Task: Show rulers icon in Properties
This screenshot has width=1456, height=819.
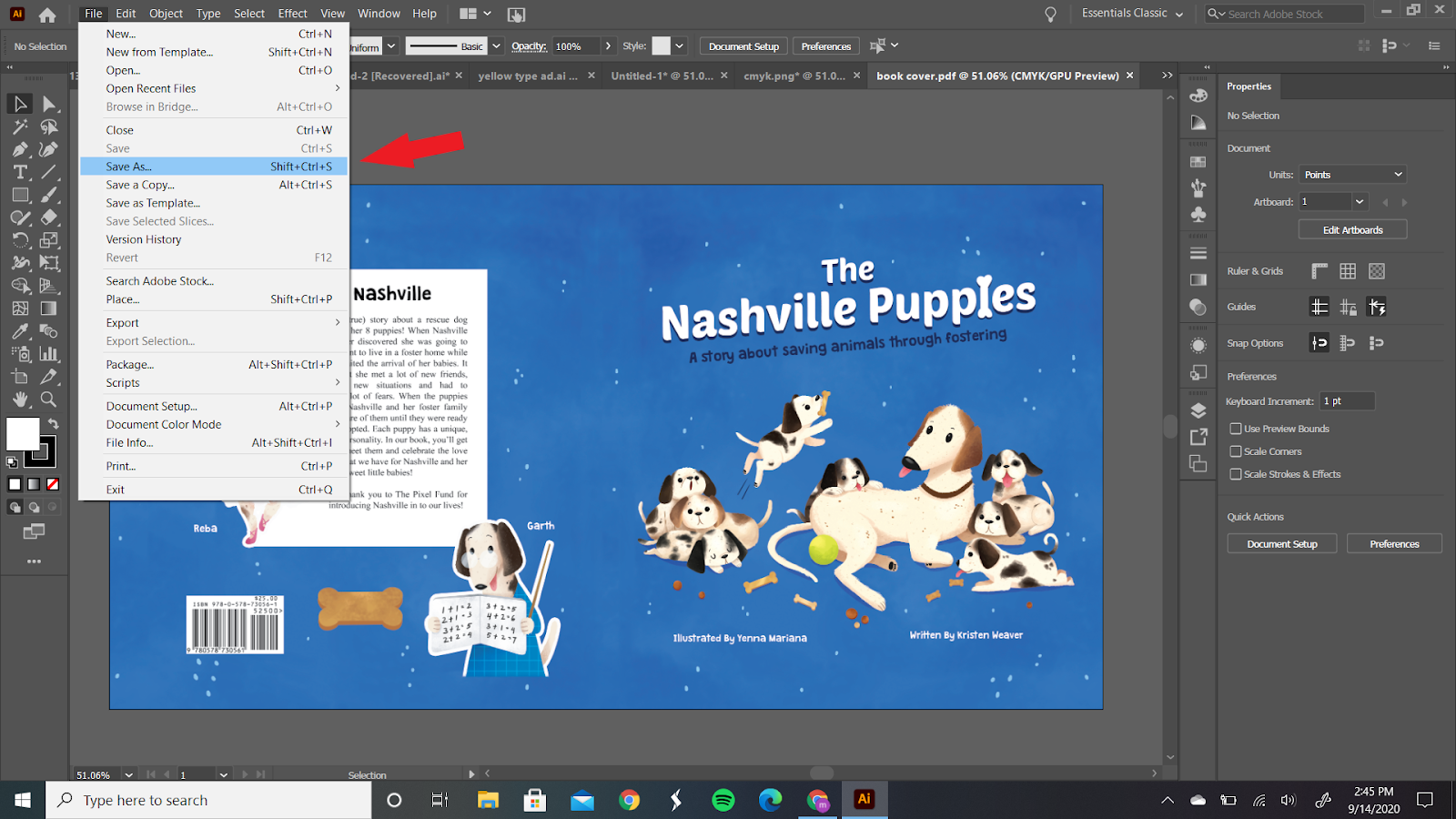Action: pyautogui.click(x=1319, y=271)
